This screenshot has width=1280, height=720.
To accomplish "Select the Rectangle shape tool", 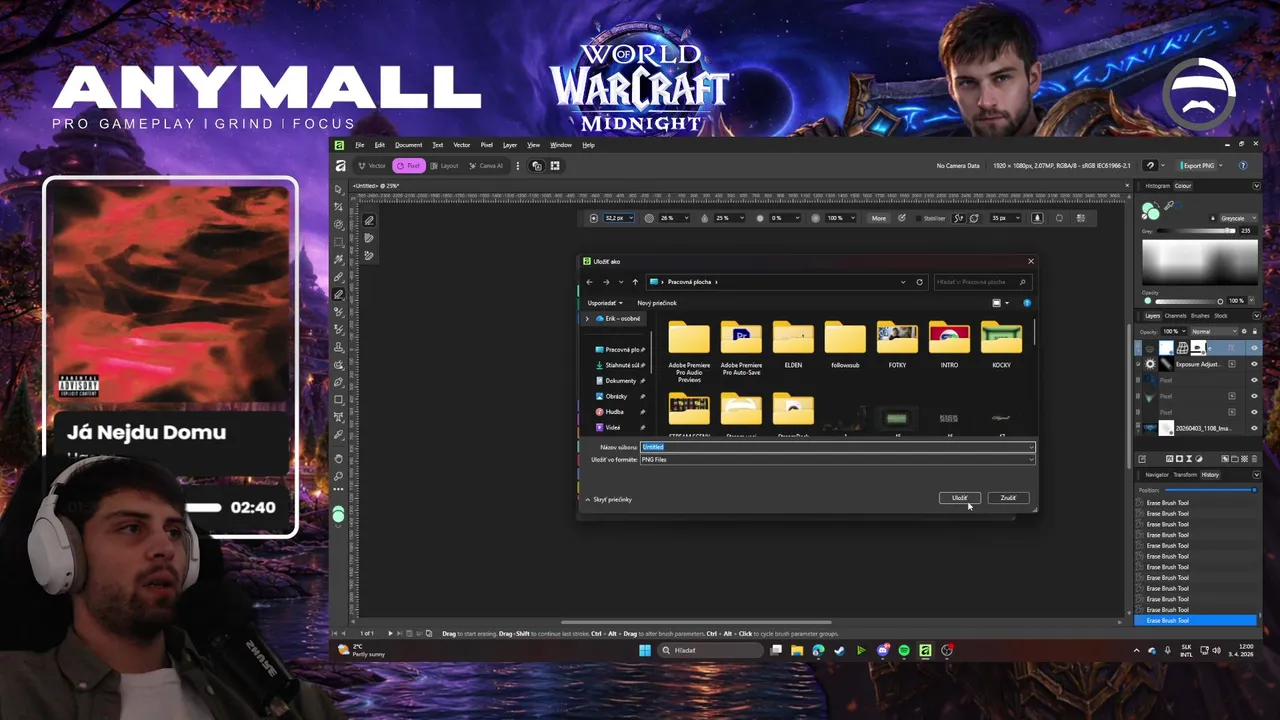I will click(x=338, y=400).
